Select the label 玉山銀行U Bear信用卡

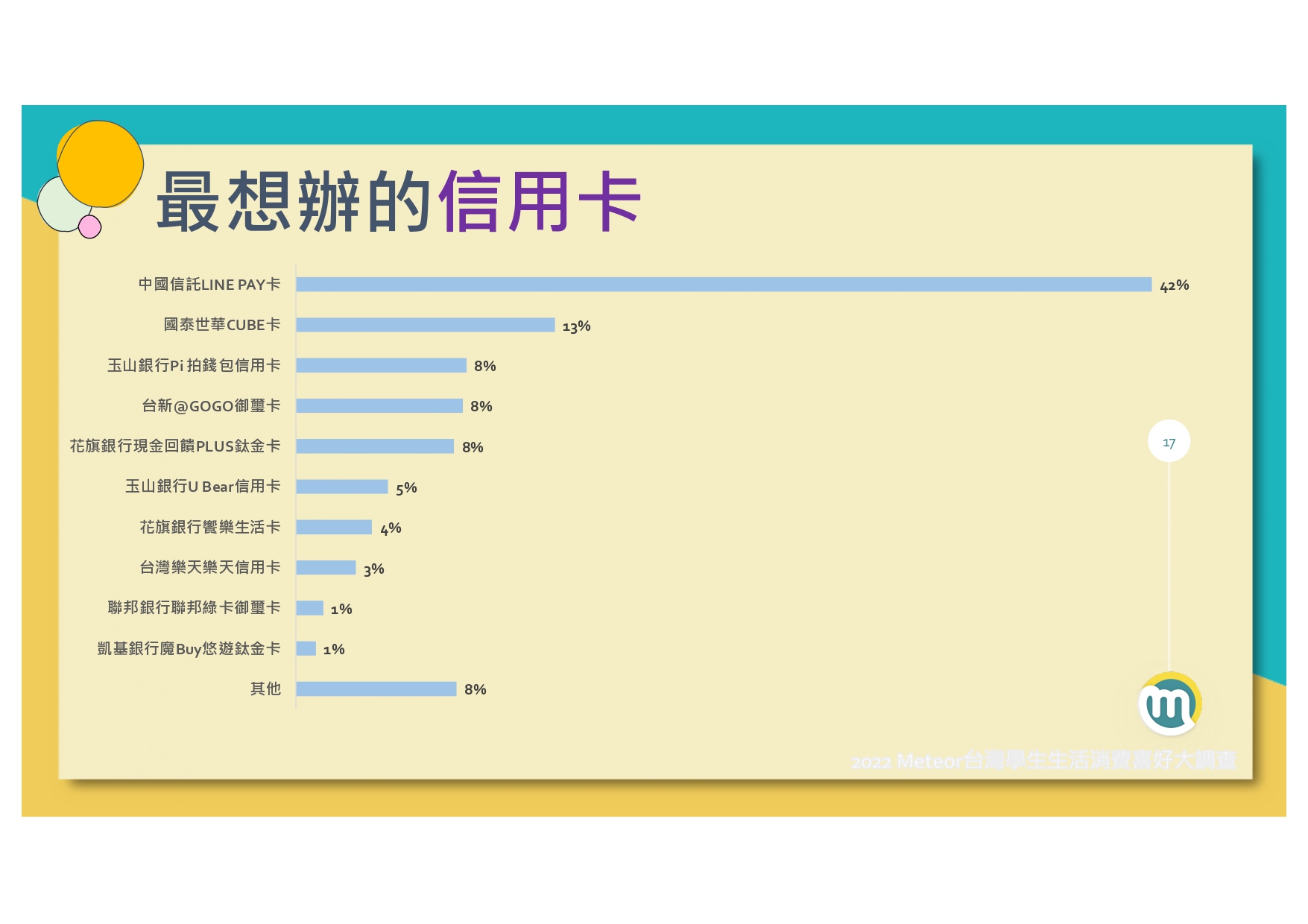click(203, 487)
